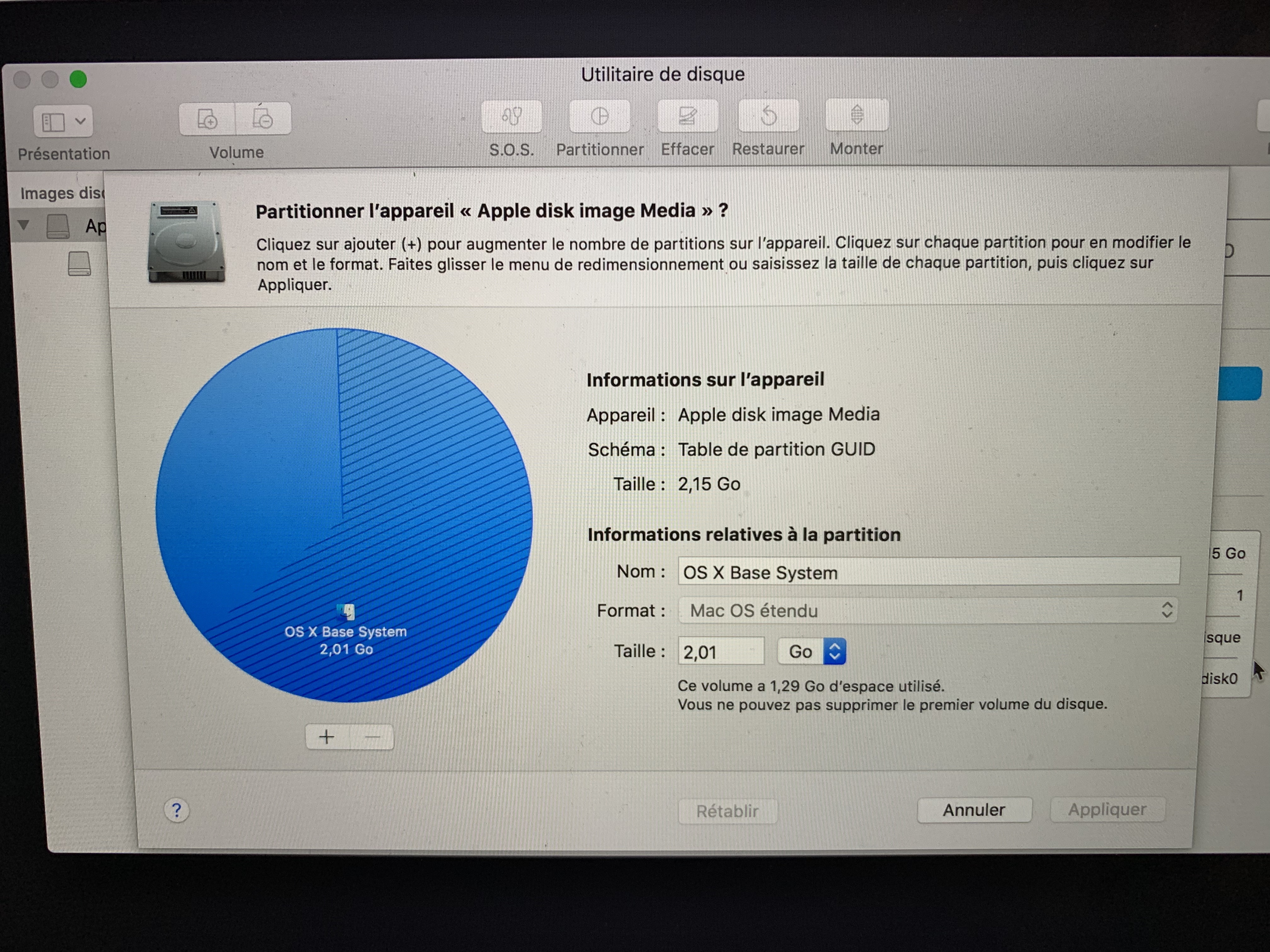Cancel with the Annuler button
1270x952 pixels.
point(974,810)
